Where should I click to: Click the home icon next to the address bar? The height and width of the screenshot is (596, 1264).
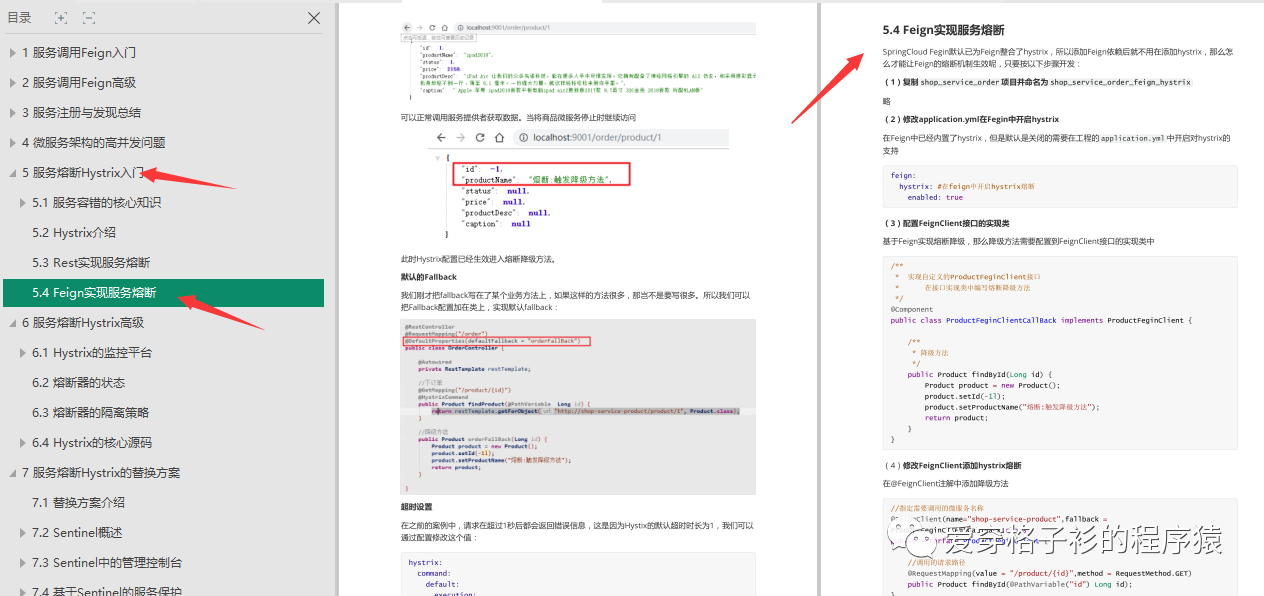point(498,137)
